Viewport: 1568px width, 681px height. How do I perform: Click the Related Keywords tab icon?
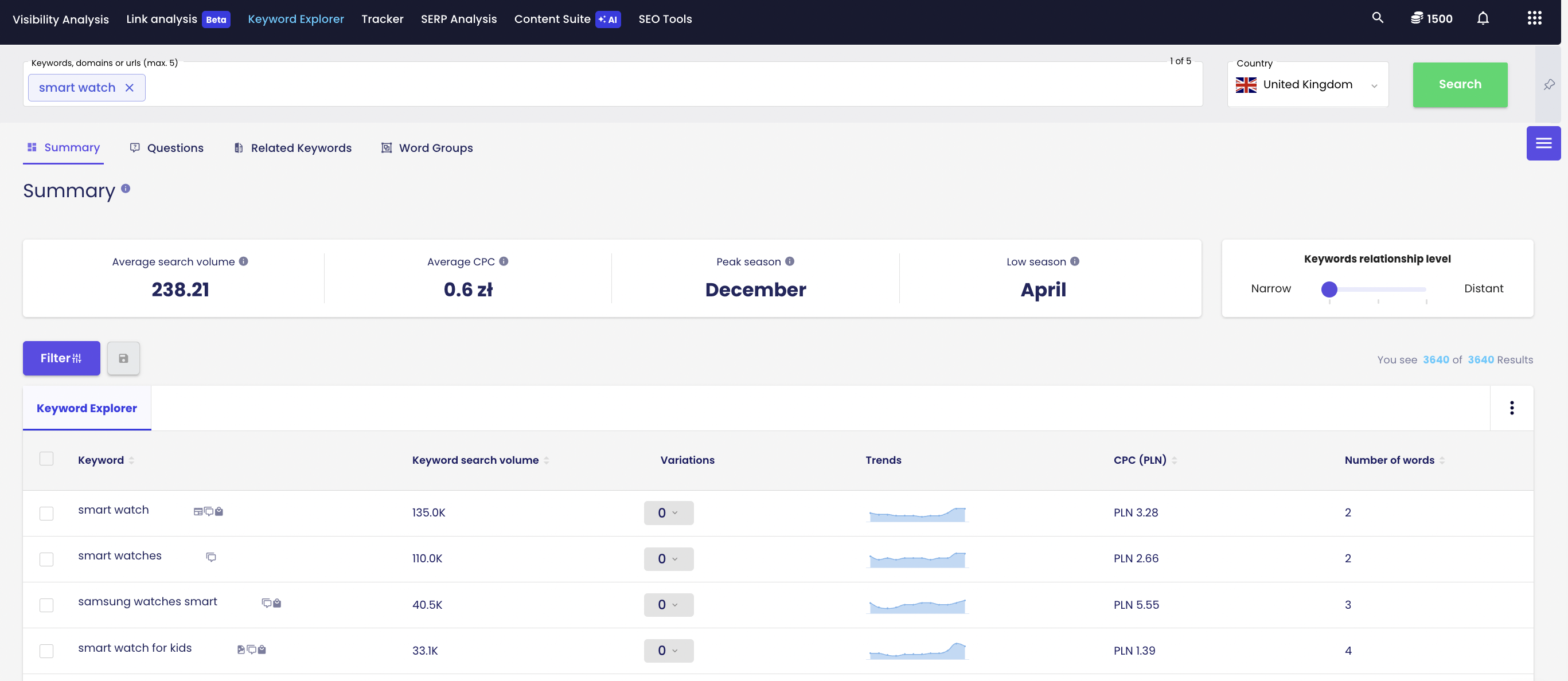tap(239, 148)
